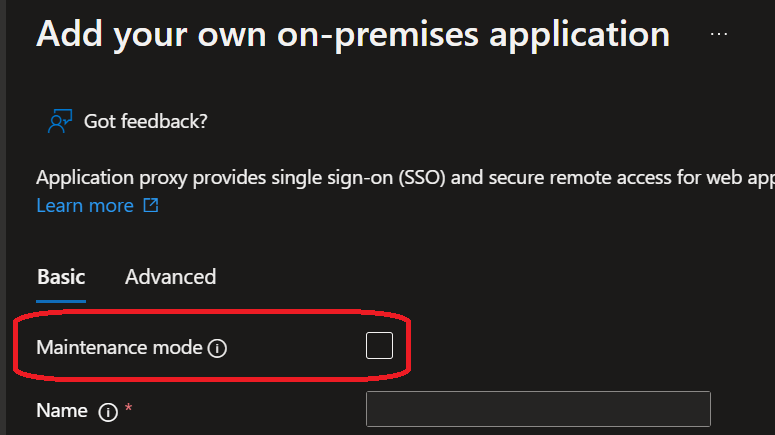Click the info icon beside Name
The width and height of the screenshot is (775, 435).
pyautogui.click(x=109, y=411)
